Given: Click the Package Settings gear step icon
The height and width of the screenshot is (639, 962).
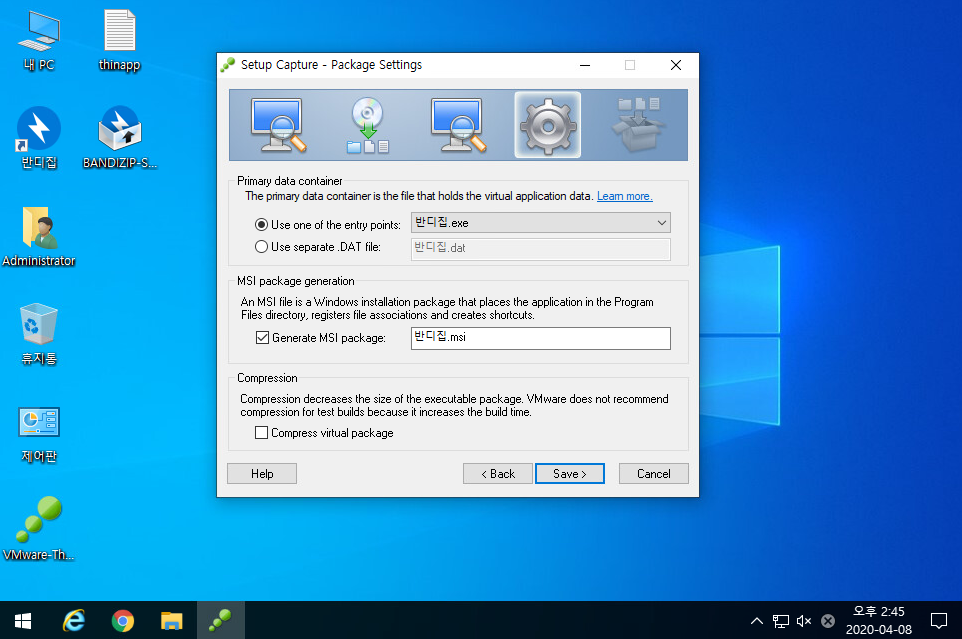Looking at the screenshot, I should point(548,125).
